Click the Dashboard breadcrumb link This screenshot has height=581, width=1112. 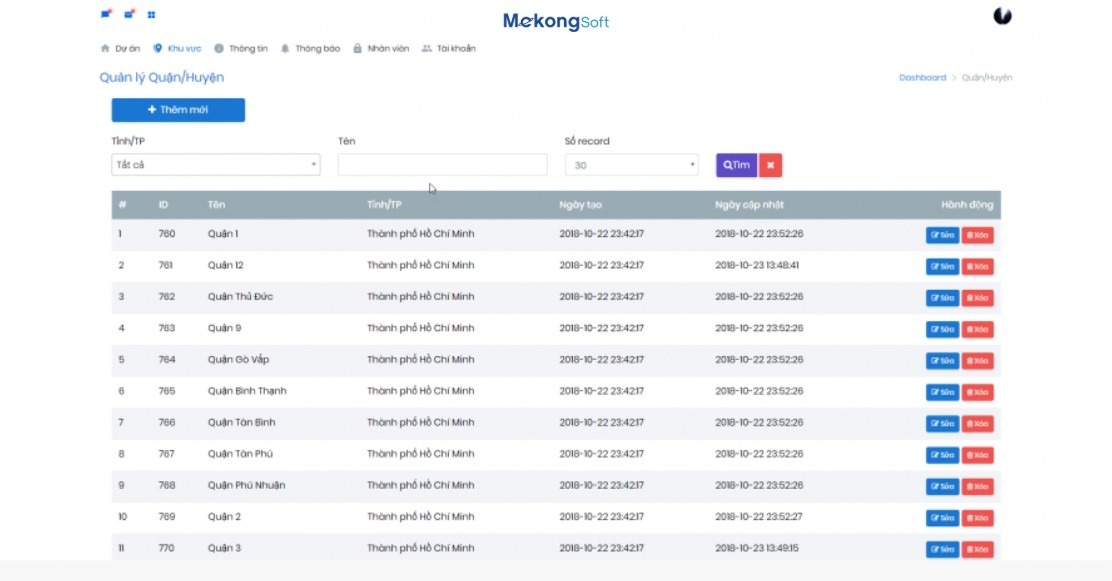pyautogui.click(x=922, y=77)
